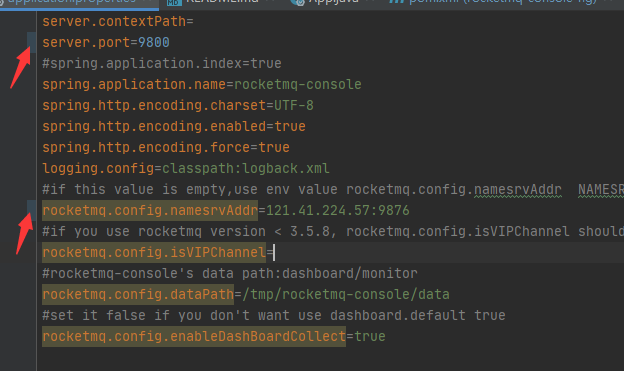
Task: Click the server.port property key
Action: pos(86,43)
